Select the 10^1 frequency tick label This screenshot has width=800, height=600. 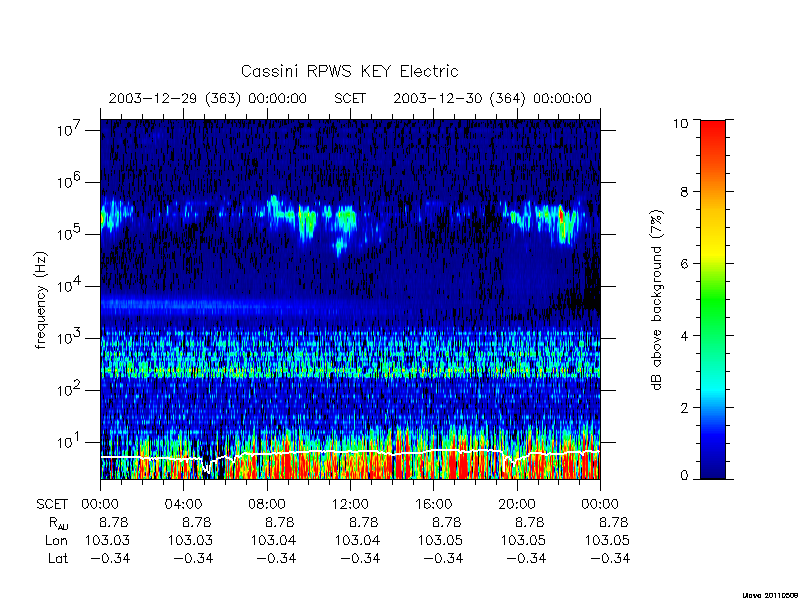click(x=69, y=441)
